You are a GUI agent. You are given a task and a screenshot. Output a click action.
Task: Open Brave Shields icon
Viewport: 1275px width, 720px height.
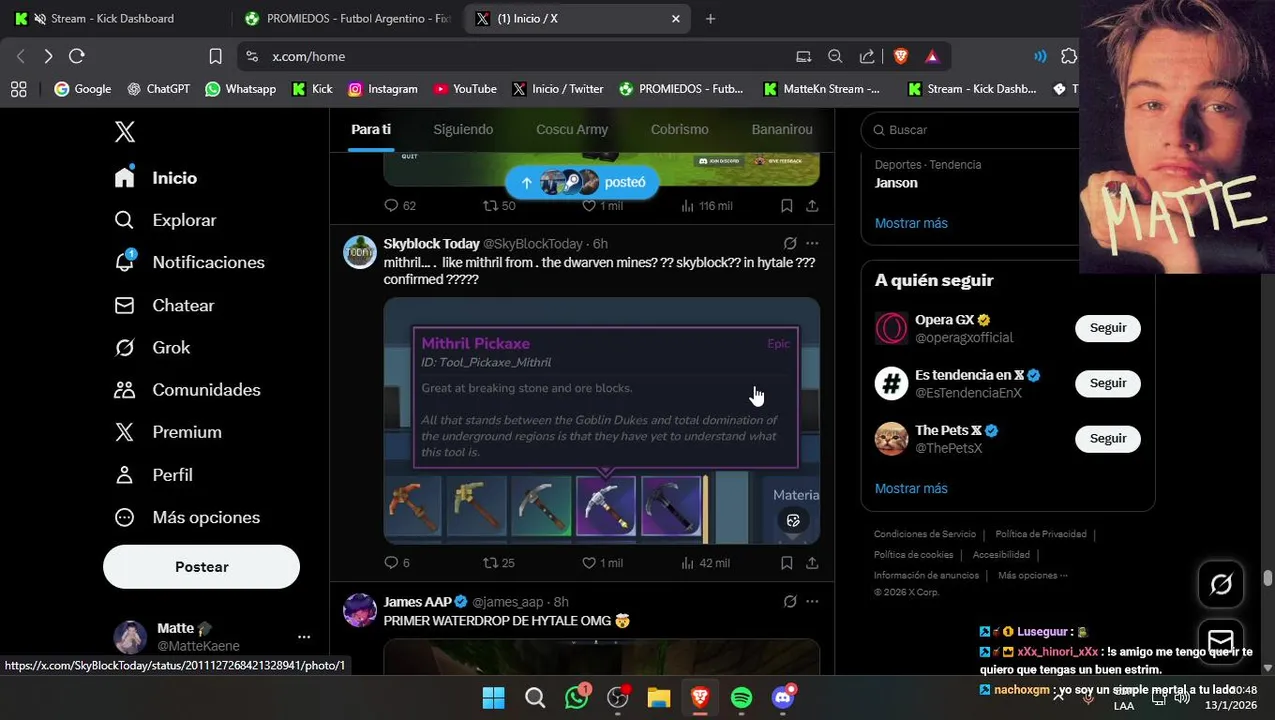[900, 56]
